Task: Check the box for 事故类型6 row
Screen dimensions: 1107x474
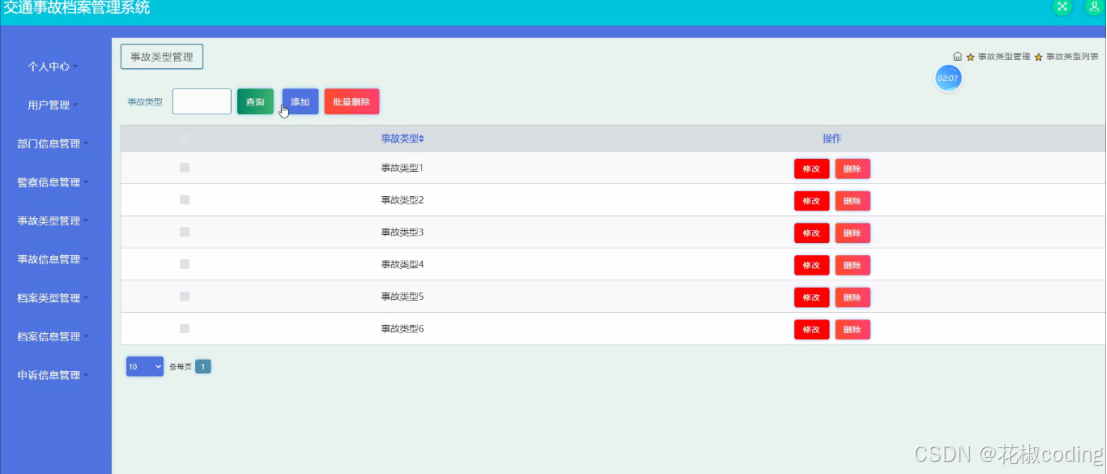Action: pos(185,328)
